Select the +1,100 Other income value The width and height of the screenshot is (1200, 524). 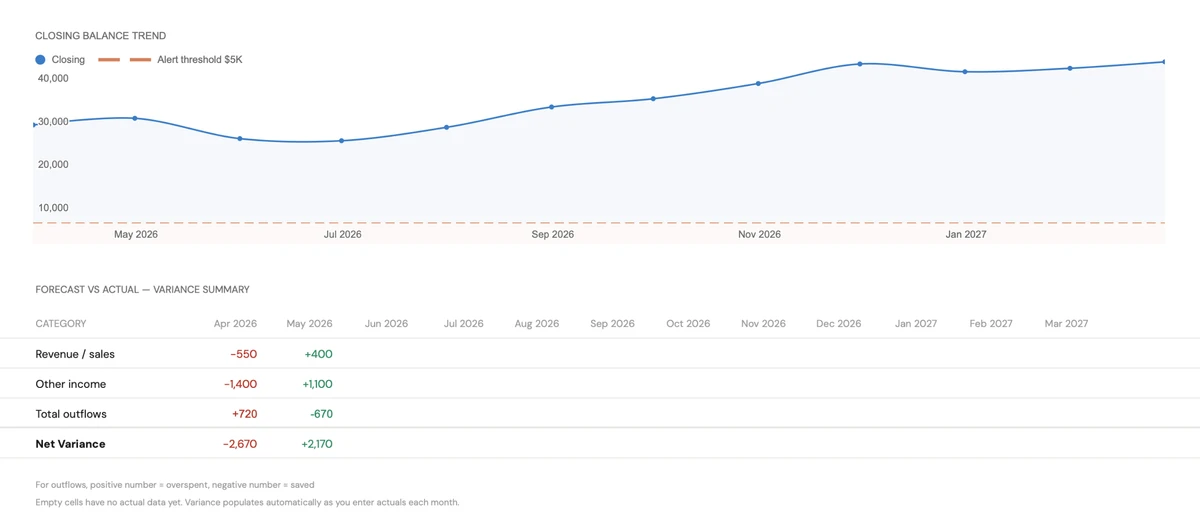317,384
